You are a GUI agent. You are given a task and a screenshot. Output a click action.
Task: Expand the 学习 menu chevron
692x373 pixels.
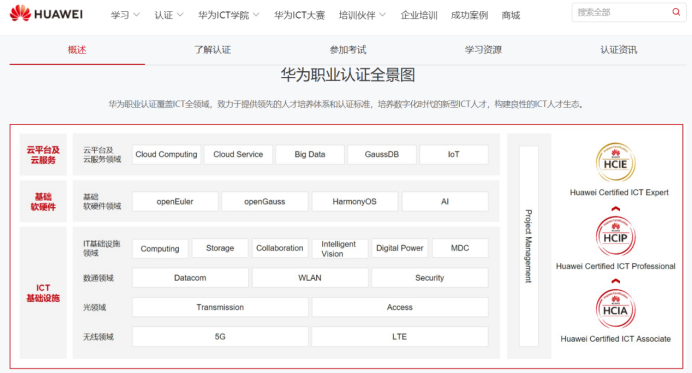(136, 15)
